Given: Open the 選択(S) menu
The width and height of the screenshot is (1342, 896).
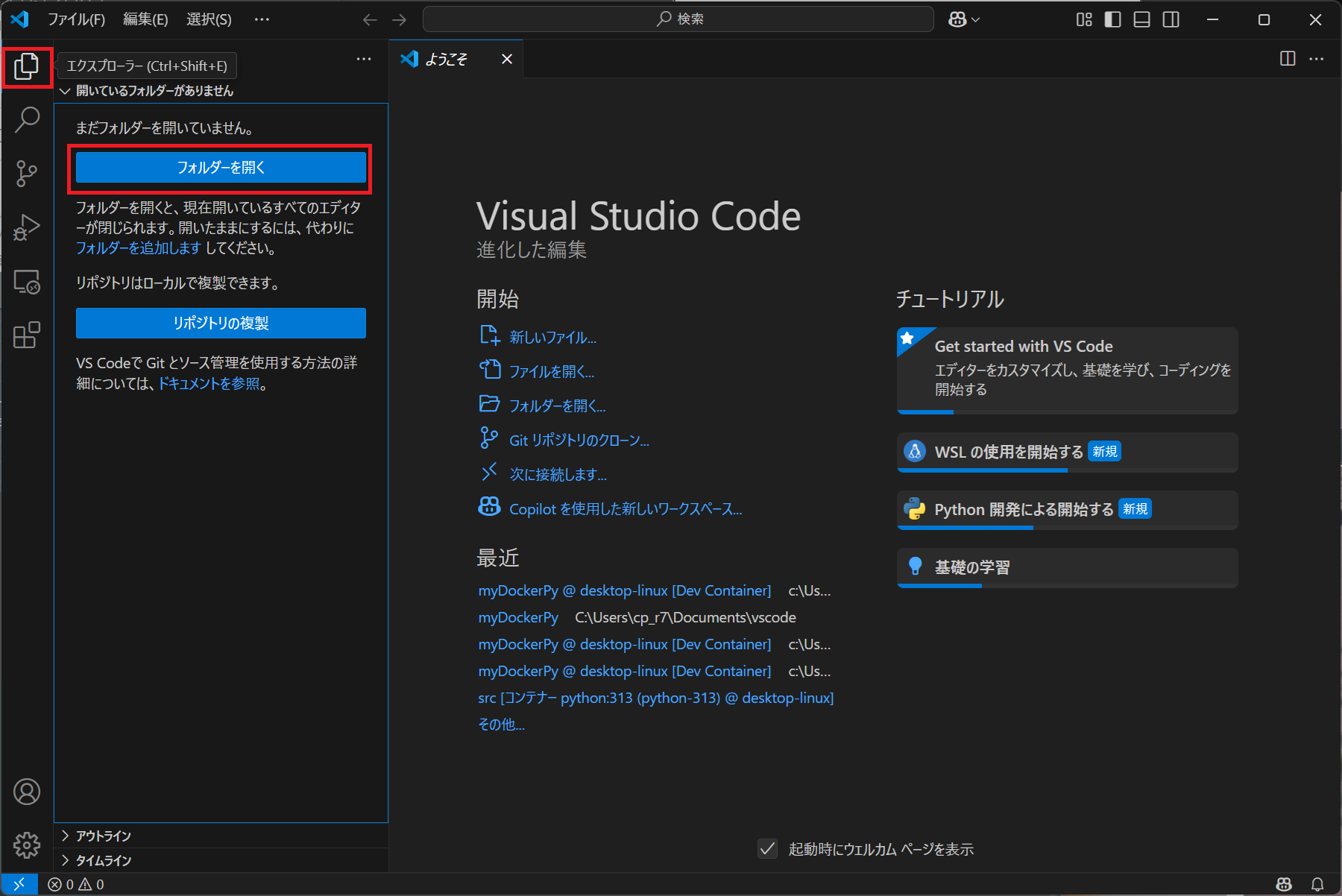Looking at the screenshot, I should (x=209, y=19).
